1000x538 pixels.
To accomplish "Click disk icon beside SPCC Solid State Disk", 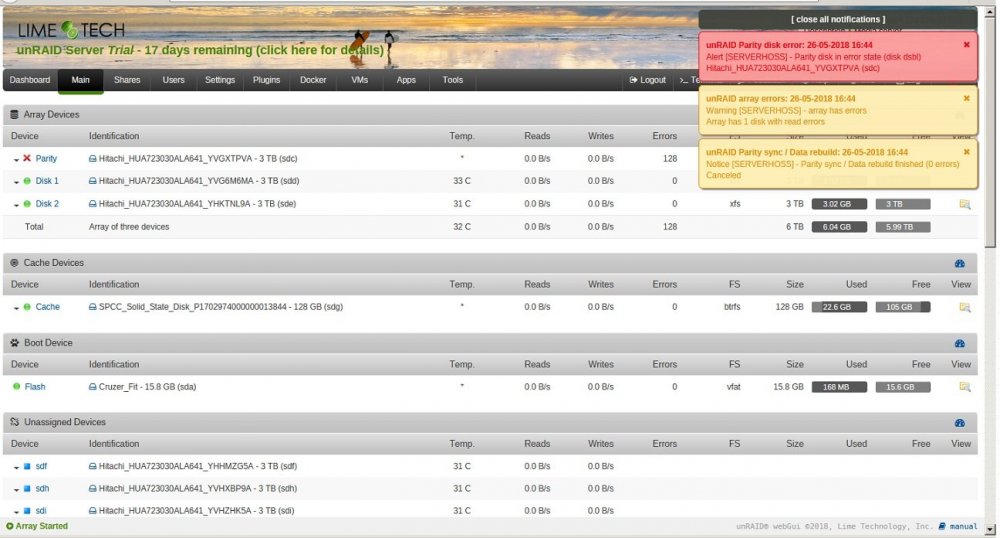I will pyautogui.click(x=92, y=307).
